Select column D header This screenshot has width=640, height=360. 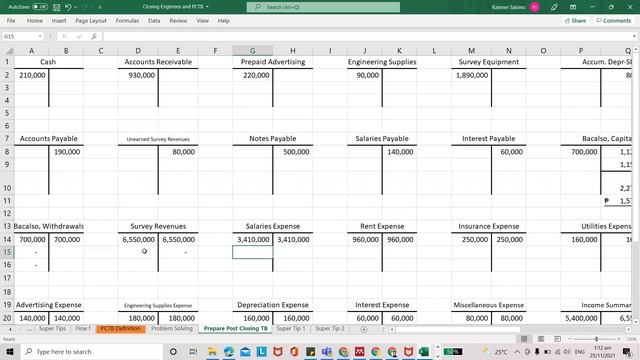[x=138, y=51]
